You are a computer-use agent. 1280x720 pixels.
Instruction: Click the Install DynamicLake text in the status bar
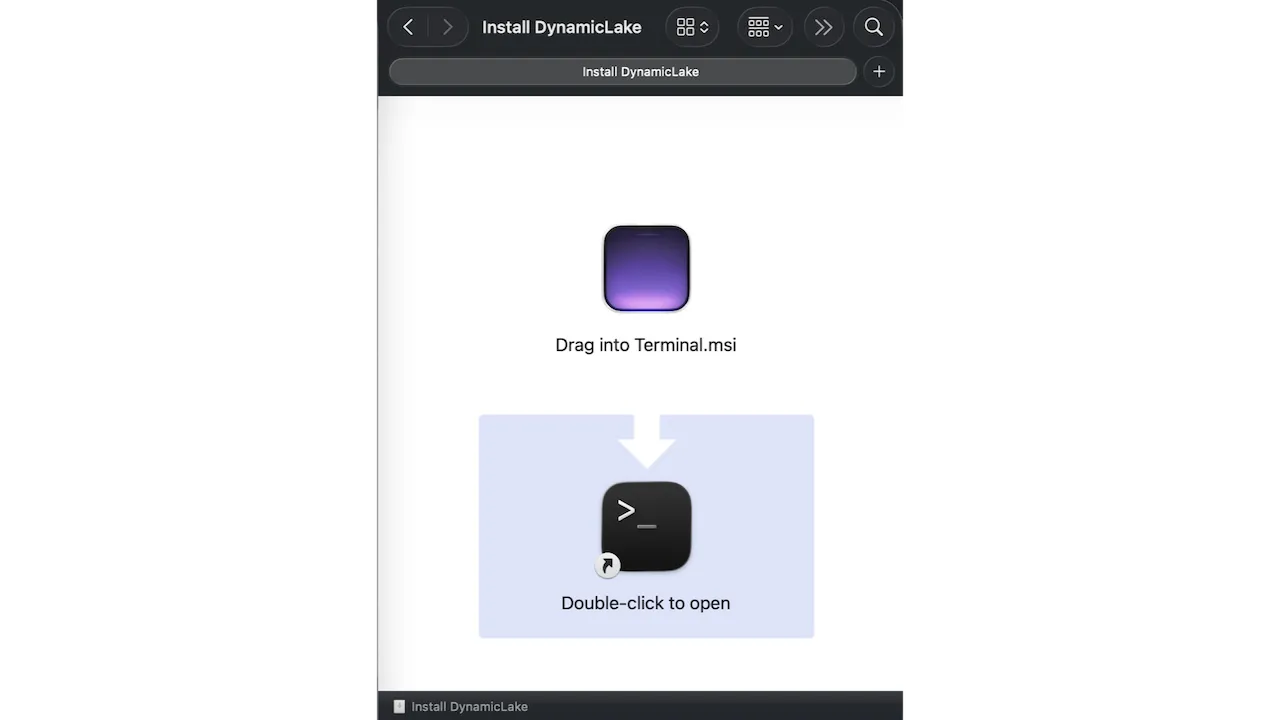470,706
